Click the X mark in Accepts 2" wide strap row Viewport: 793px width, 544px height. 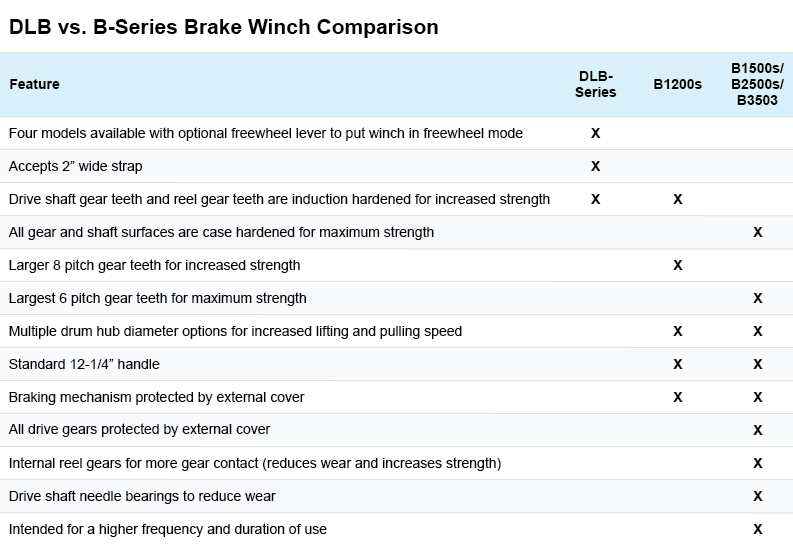(x=595, y=166)
